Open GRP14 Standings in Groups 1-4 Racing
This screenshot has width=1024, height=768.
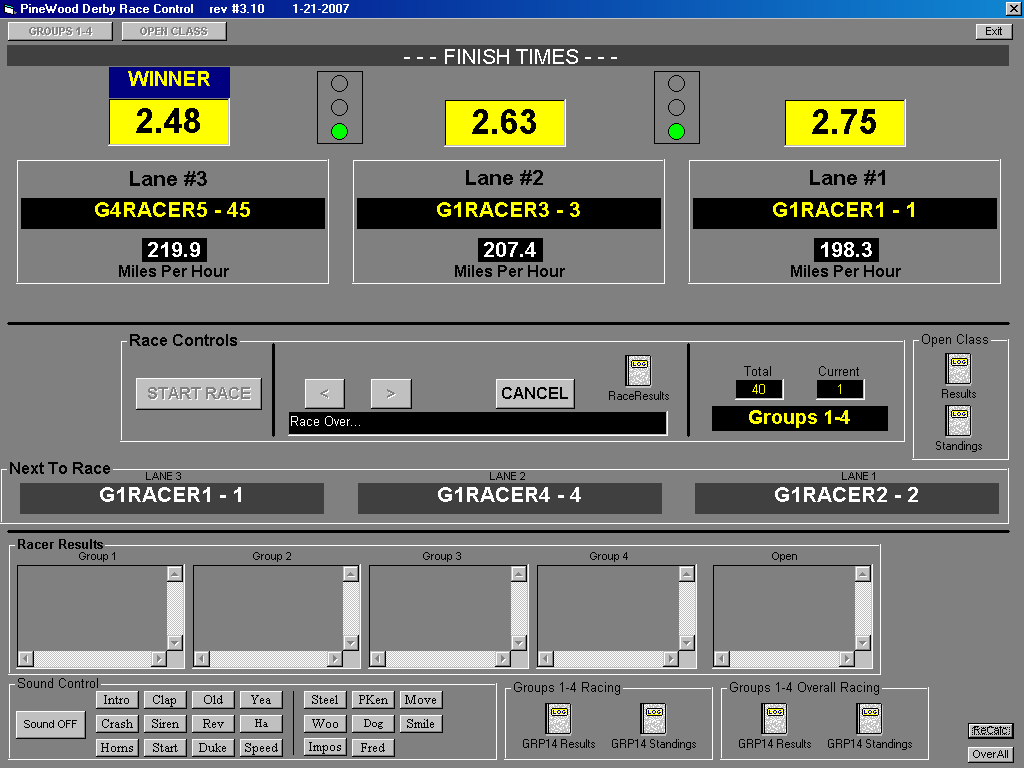point(654,719)
